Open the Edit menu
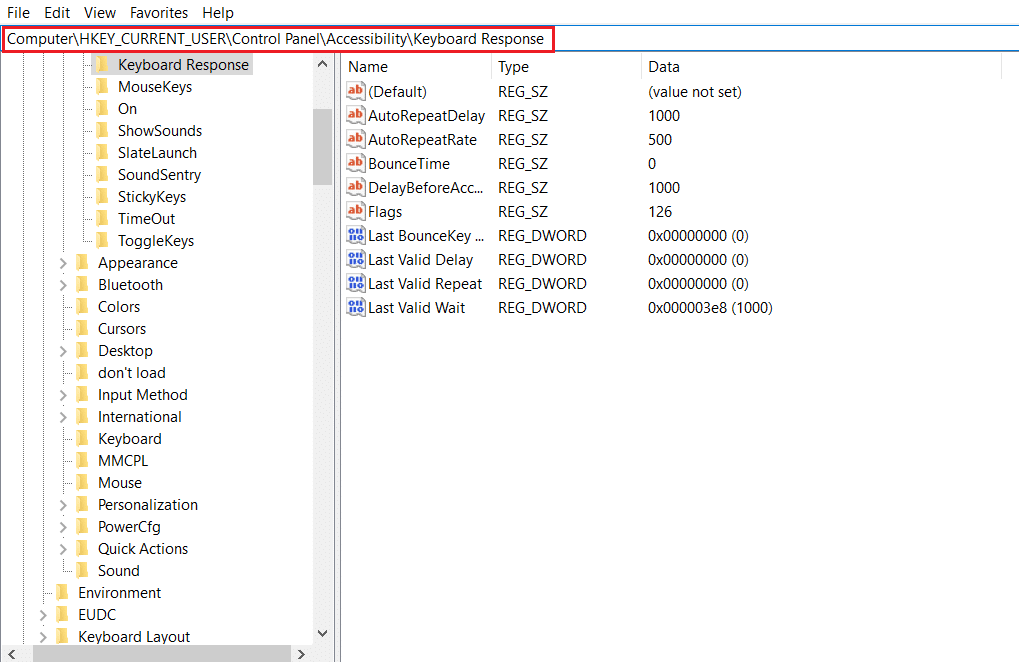 click(x=57, y=12)
